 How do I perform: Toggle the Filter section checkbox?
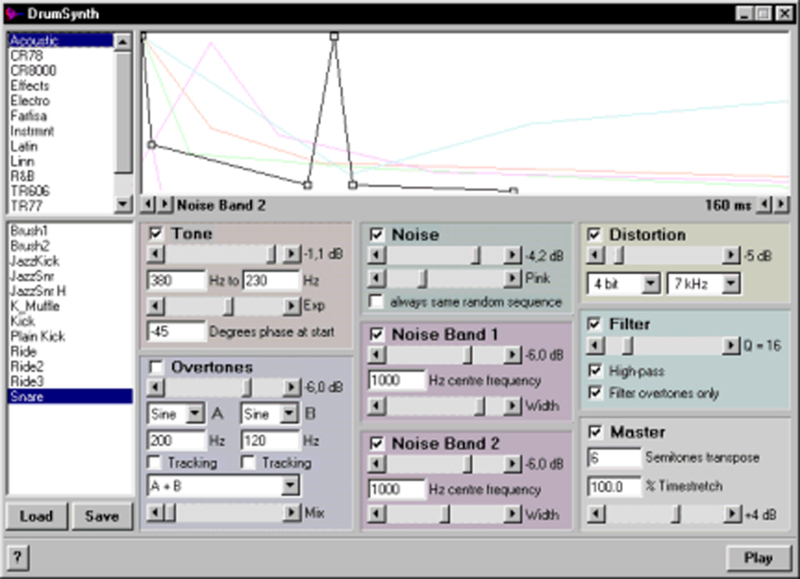pyautogui.click(x=594, y=324)
